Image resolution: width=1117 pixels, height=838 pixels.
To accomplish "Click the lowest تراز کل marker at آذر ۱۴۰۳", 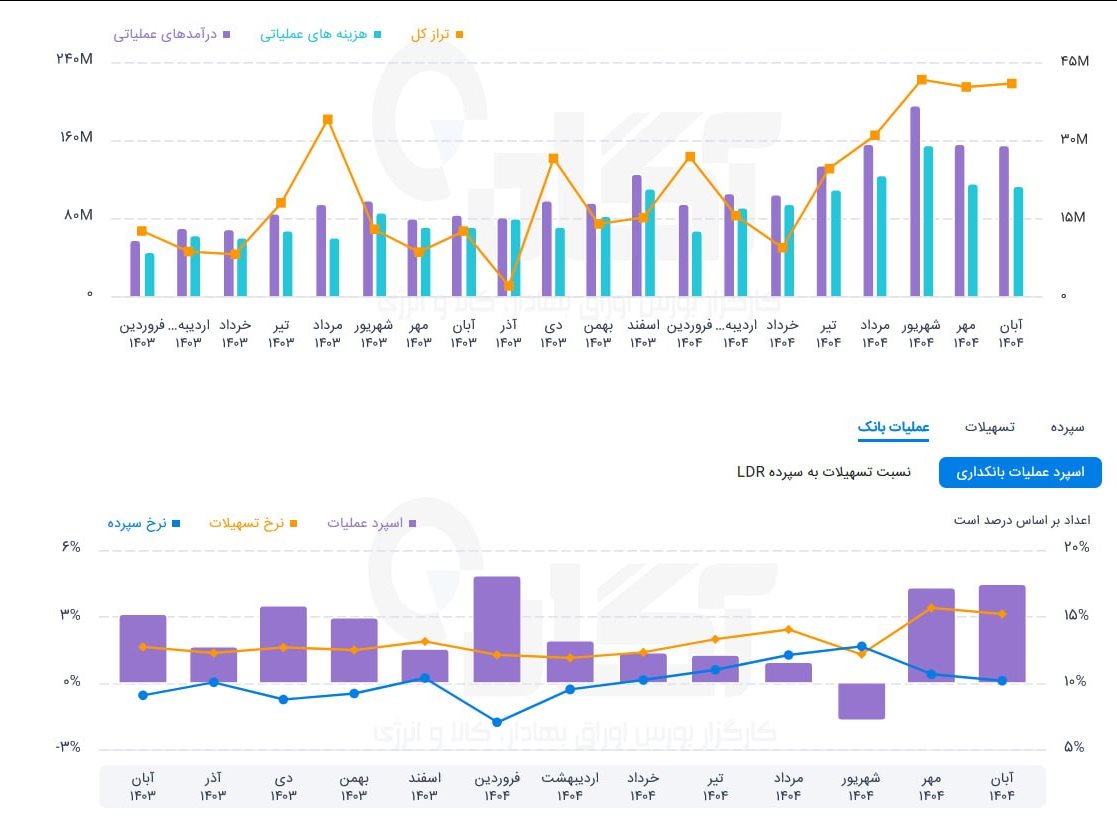I will click(x=509, y=286).
